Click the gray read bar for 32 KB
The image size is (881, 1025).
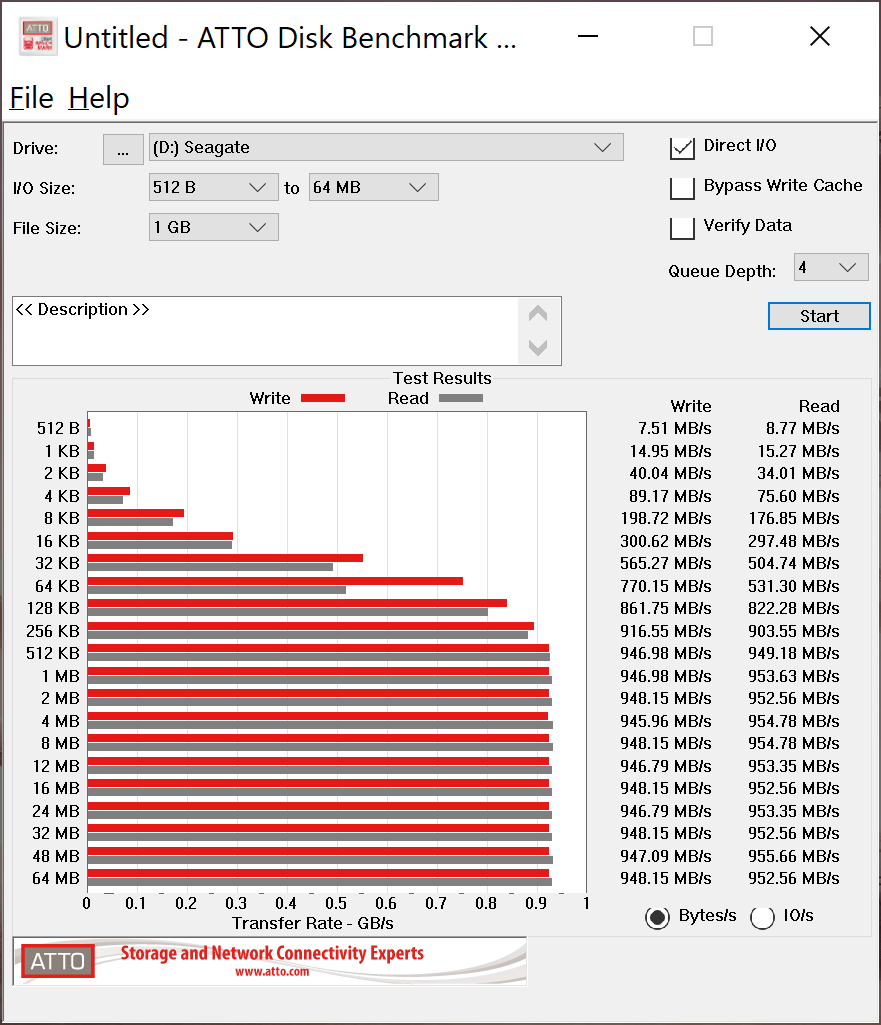(210, 567)
